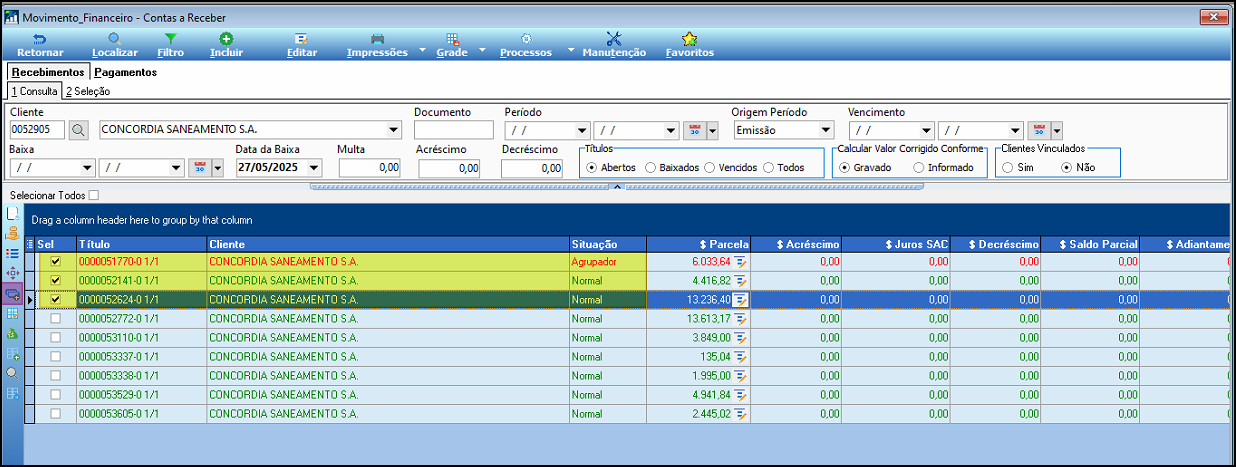Click the green money bag sidebar icon
This screenshot has height=467, width=1236.
[x=13, y=334]
